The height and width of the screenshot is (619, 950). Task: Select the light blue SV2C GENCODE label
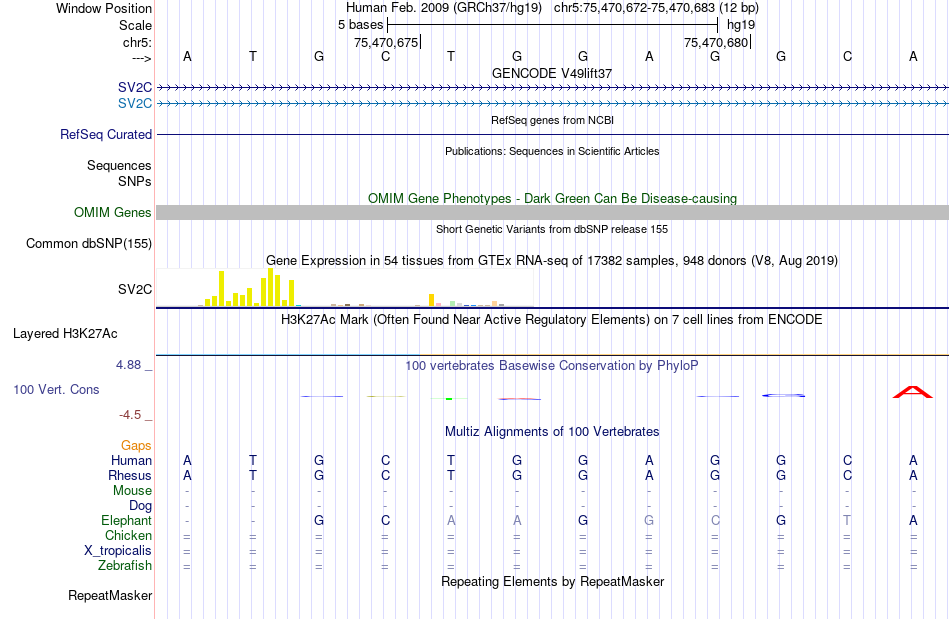[135, 104]
